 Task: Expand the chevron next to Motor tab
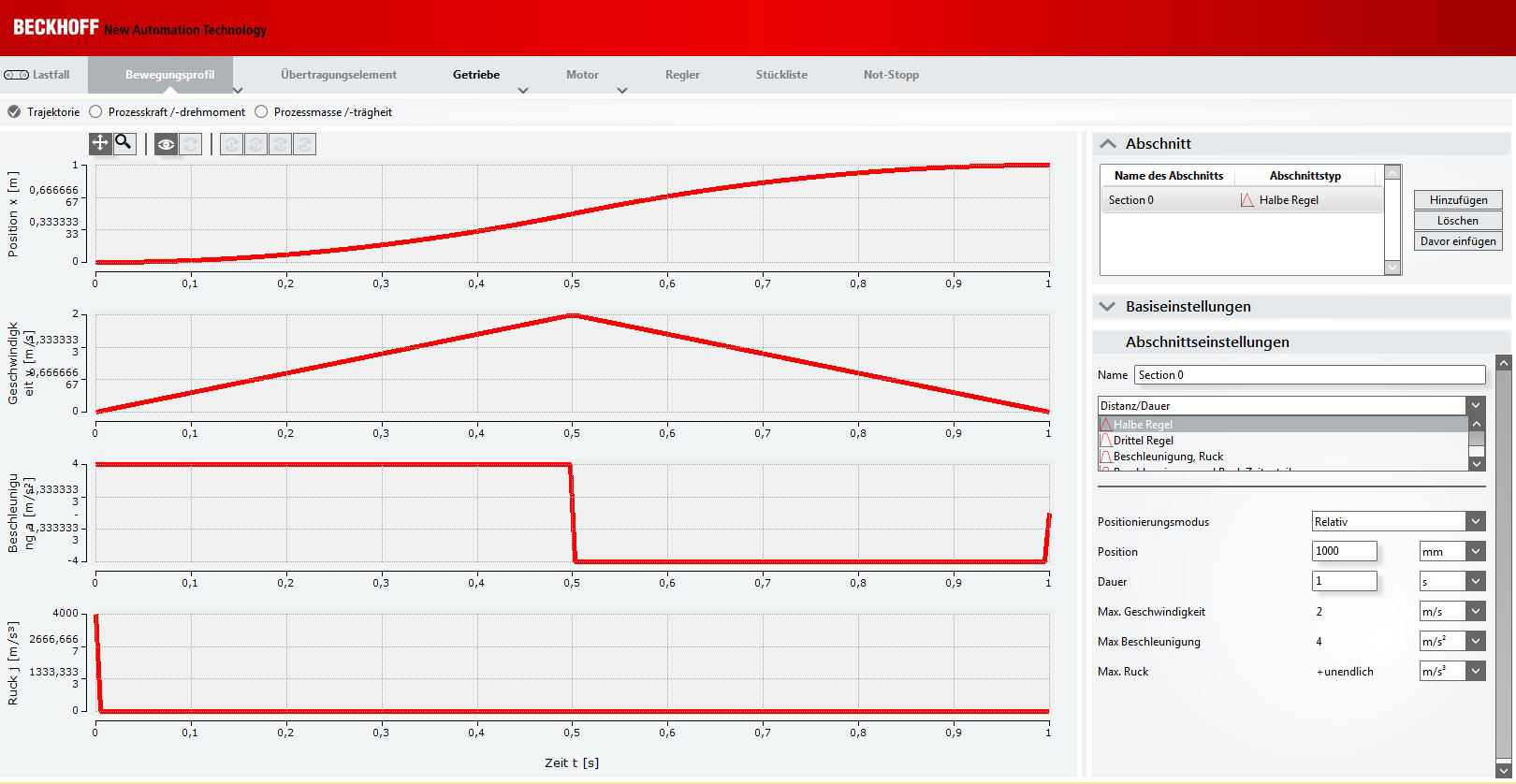[x=622, y=91]
